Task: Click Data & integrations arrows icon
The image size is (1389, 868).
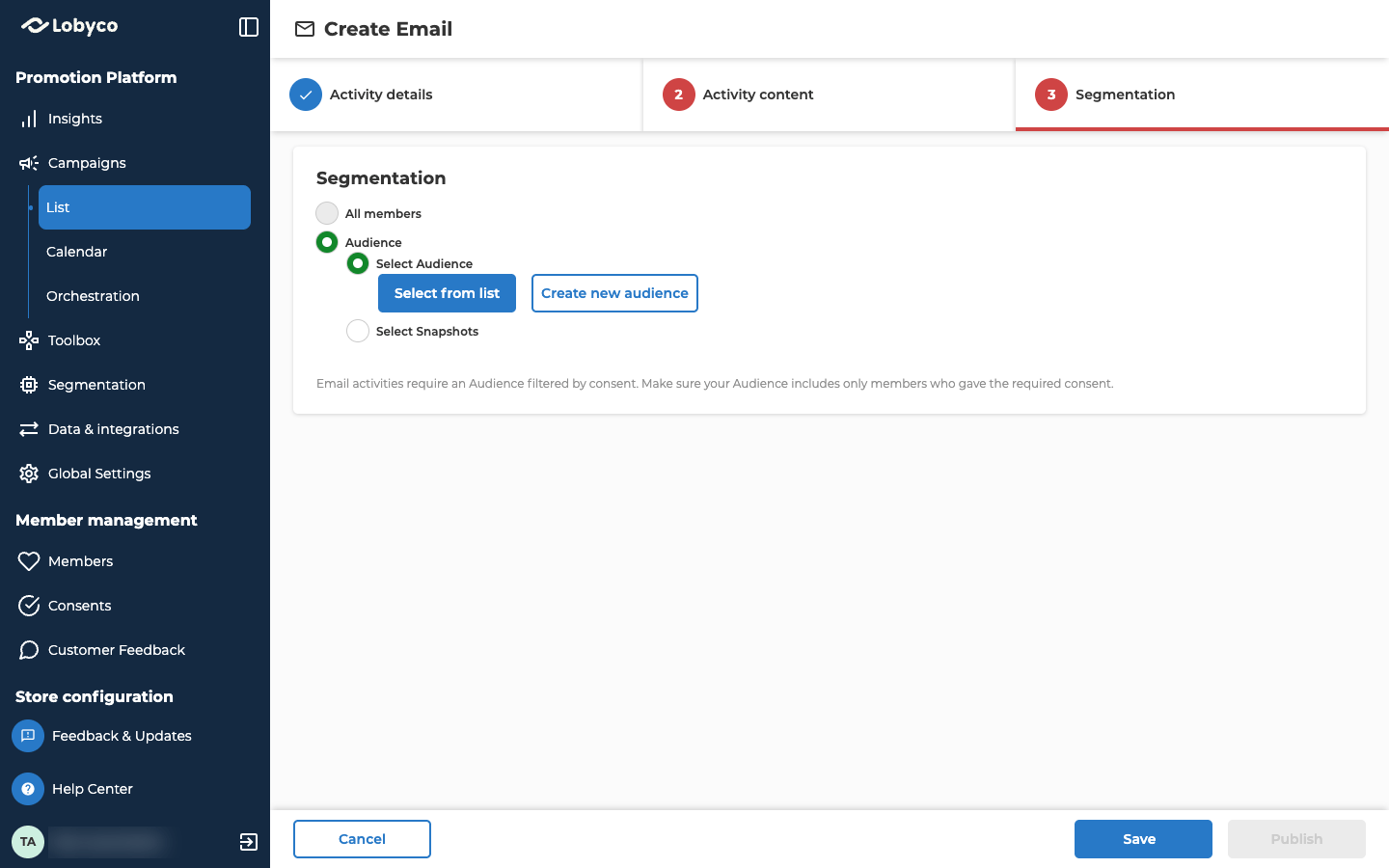Action: pos(29,429)
